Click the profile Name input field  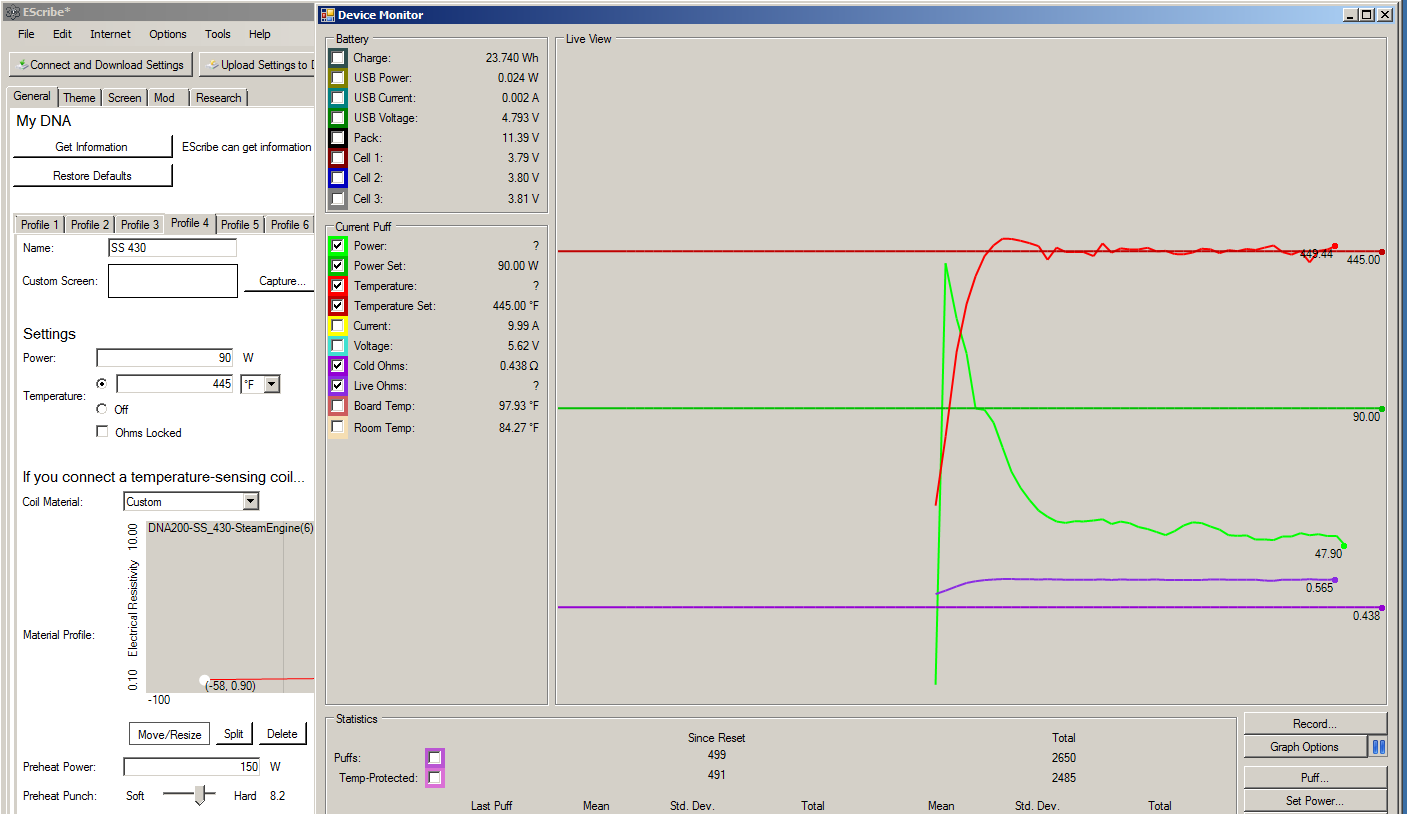coord(172,248)
